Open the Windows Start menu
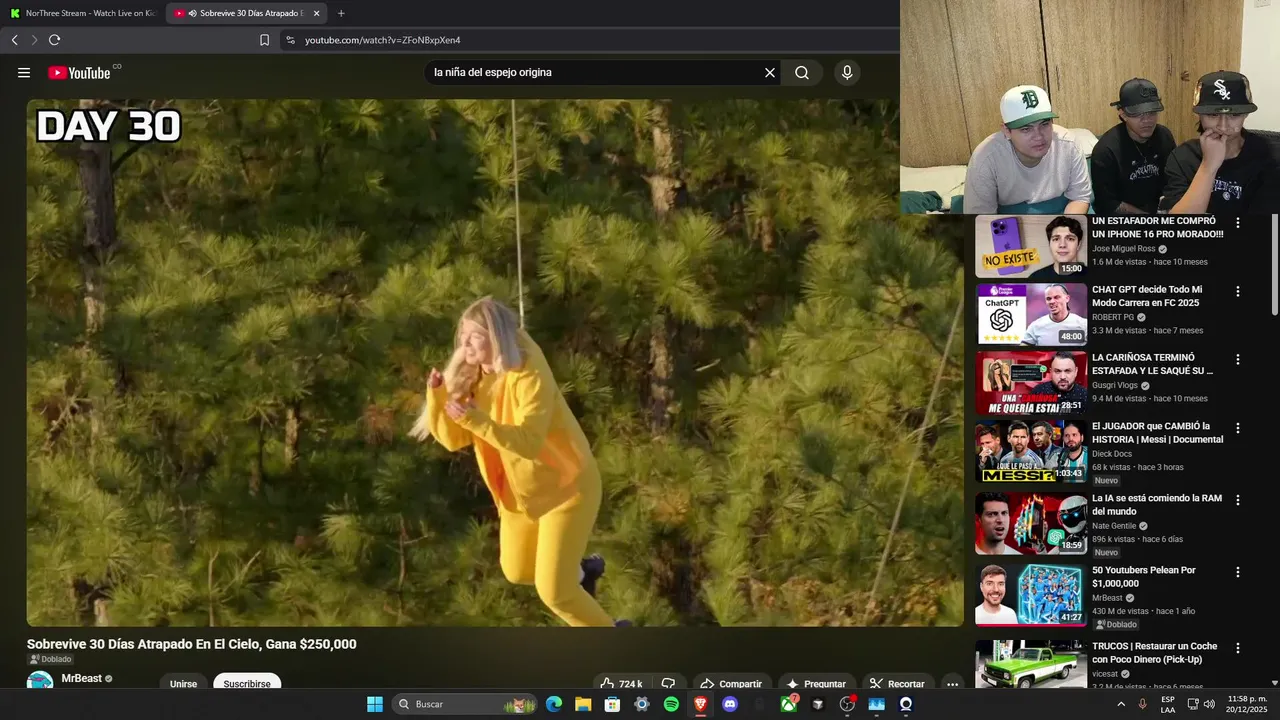 (x=375, y=704)
